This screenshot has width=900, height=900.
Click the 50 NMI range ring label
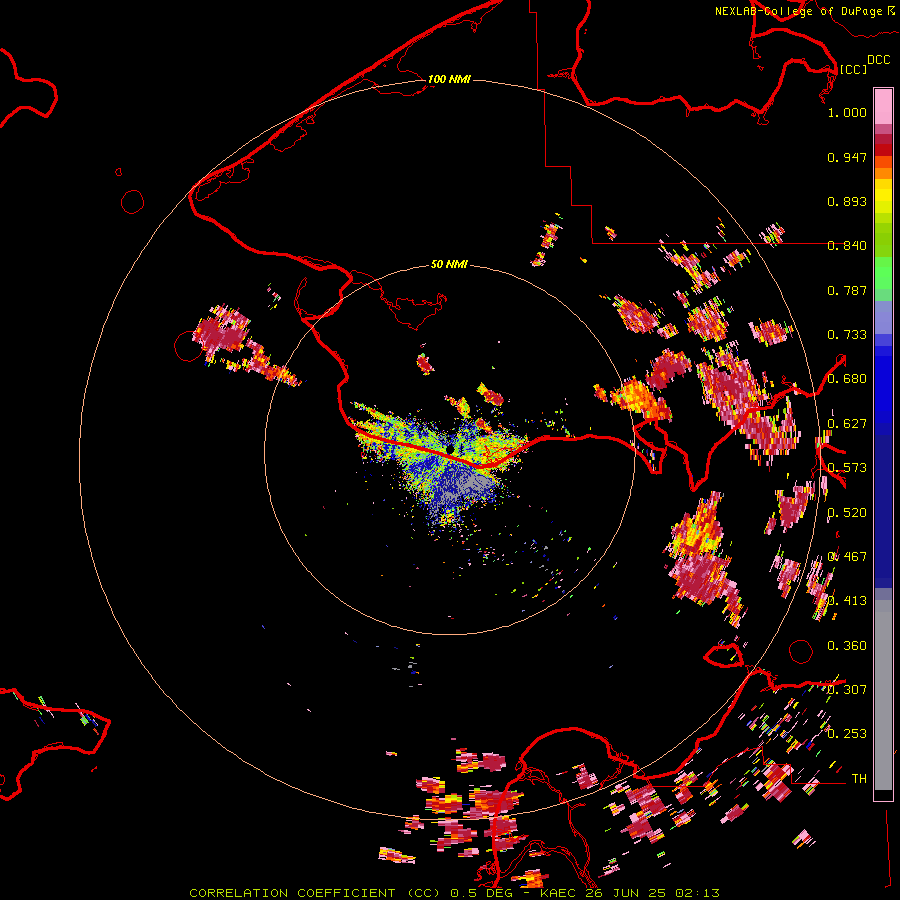tap(449, 265)
